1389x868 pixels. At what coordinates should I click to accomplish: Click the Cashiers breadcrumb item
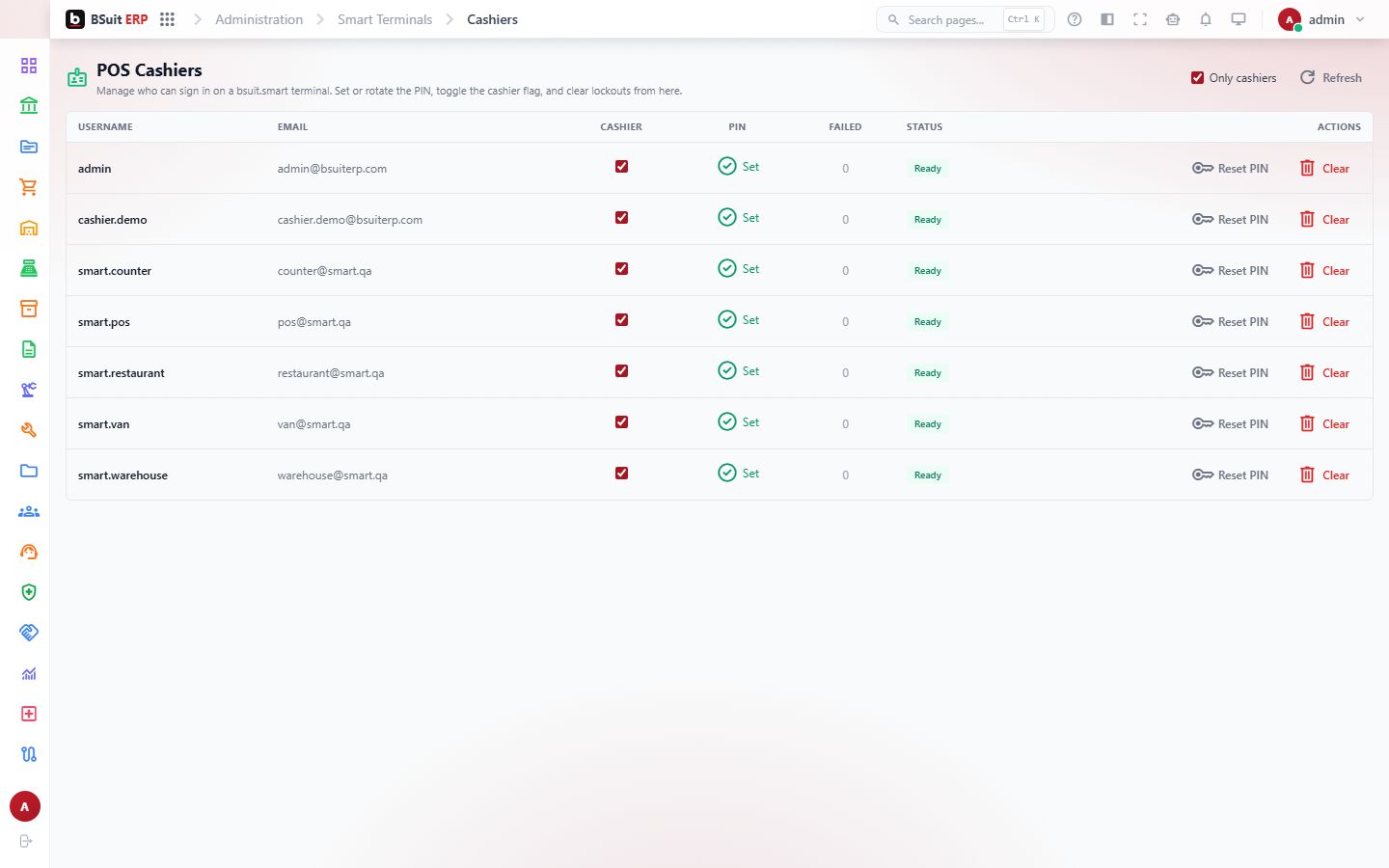[492, 19]
